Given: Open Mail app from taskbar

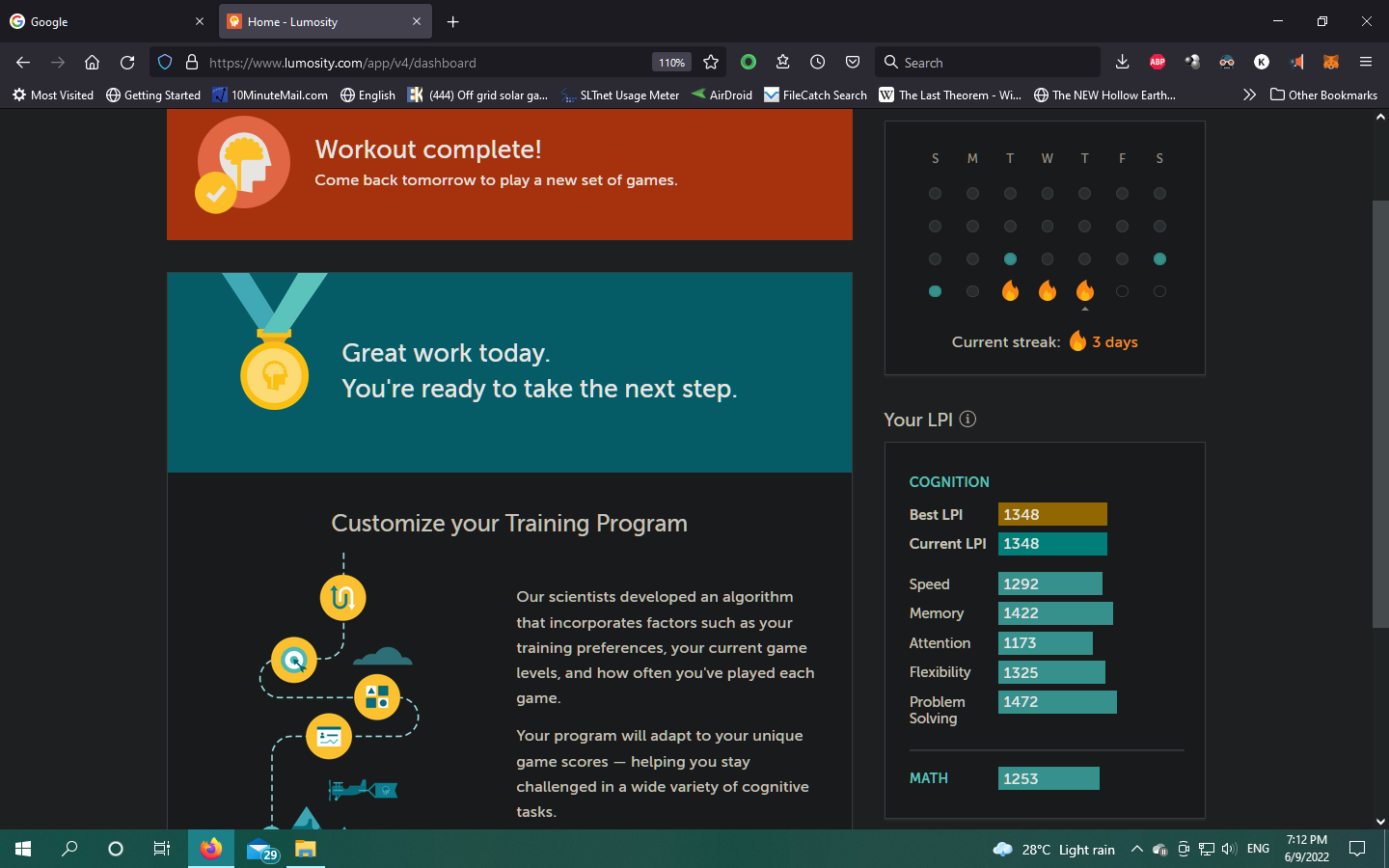Looking at the screenshot, I should pos(260,849).
